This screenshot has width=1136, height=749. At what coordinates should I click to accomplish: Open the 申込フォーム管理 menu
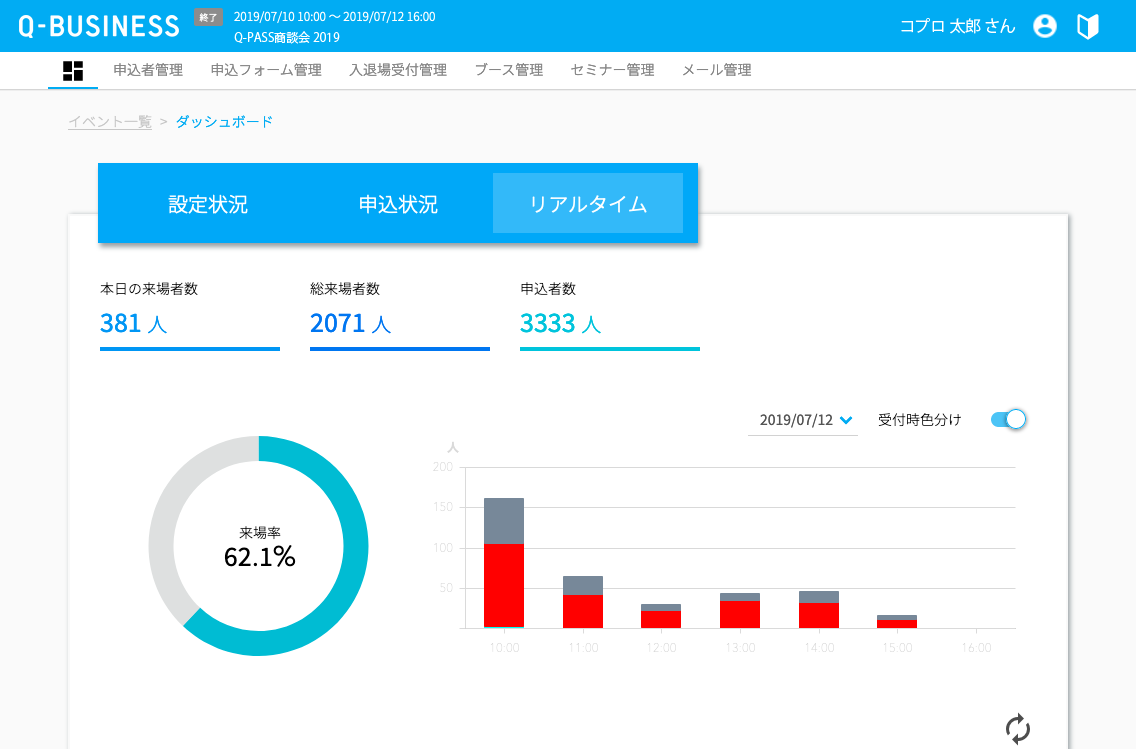tap(266, 70)
